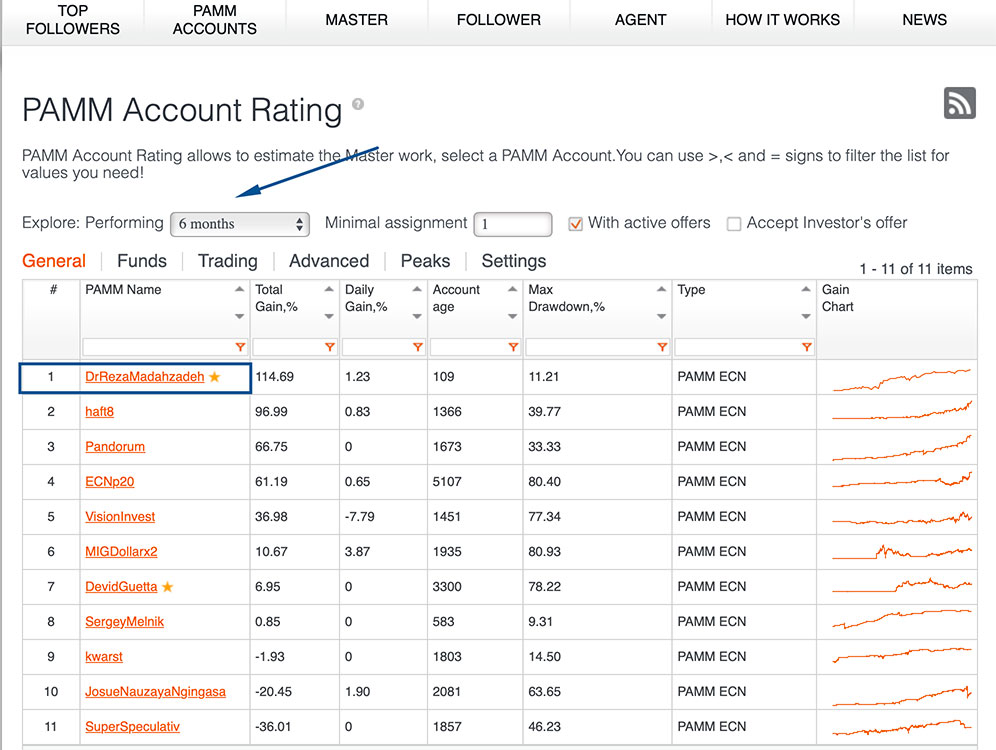The width and height of the screenshot is (996, 750).
Task: Click the Minimal assignment input field
Action: click(x=513, y=224)
